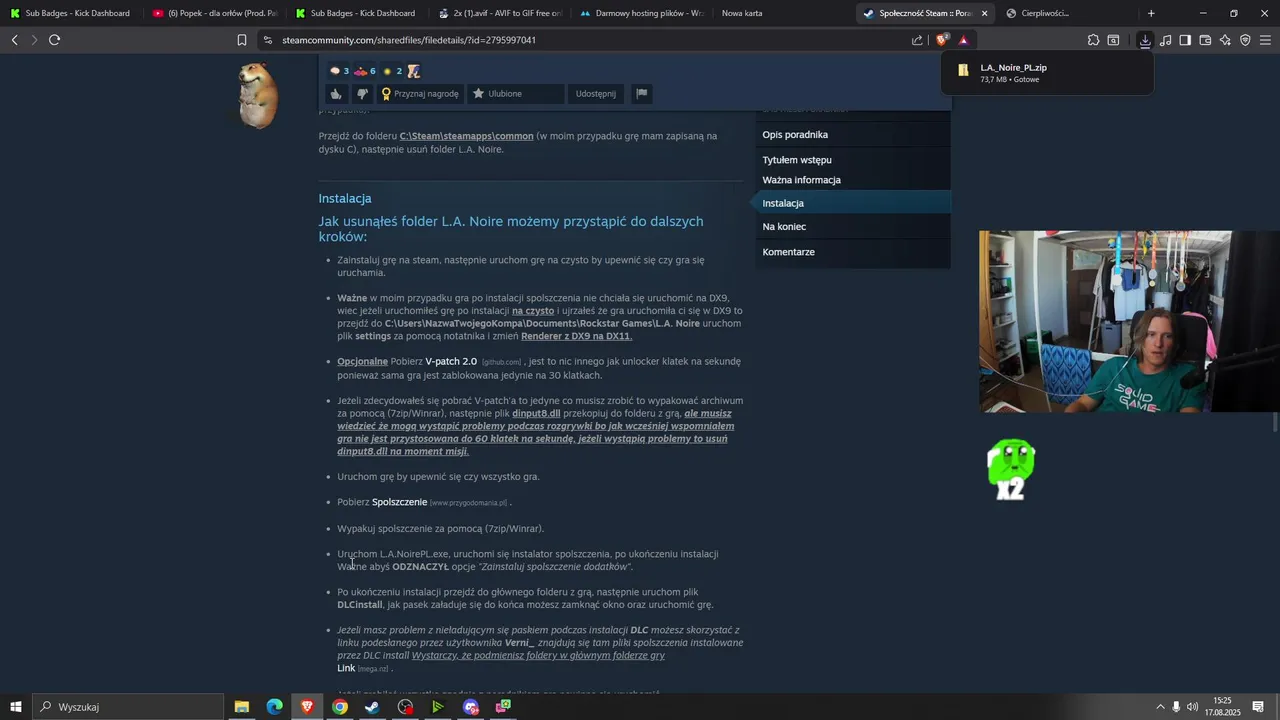Rate the guide with thumbs down
Screen dimensions: 1280x720
click(x=362, y=94)
